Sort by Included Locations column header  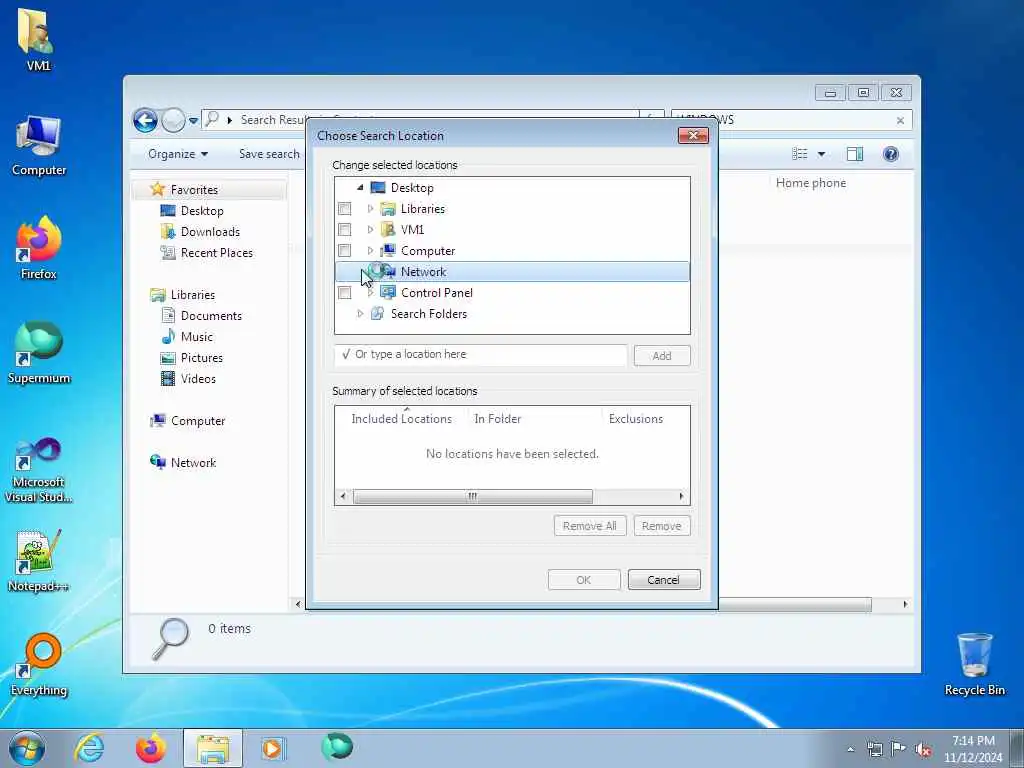tap(401, 419)
